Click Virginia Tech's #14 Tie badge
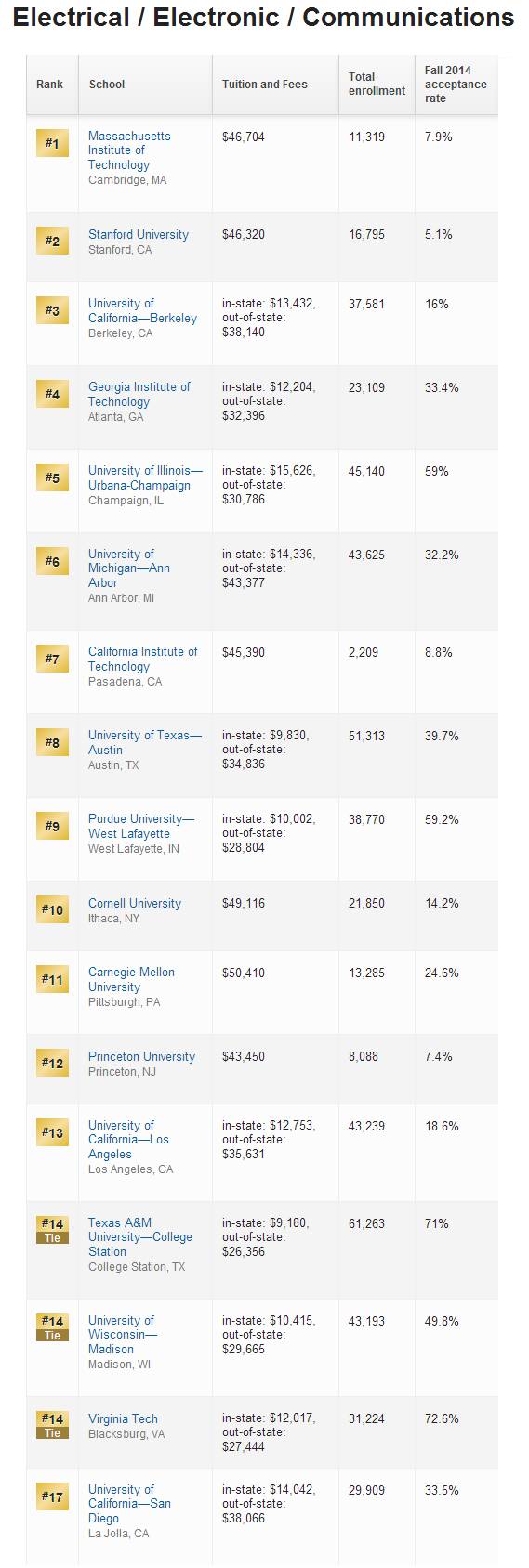This screenshot has width=529, height=1568. click(52, 1426)
